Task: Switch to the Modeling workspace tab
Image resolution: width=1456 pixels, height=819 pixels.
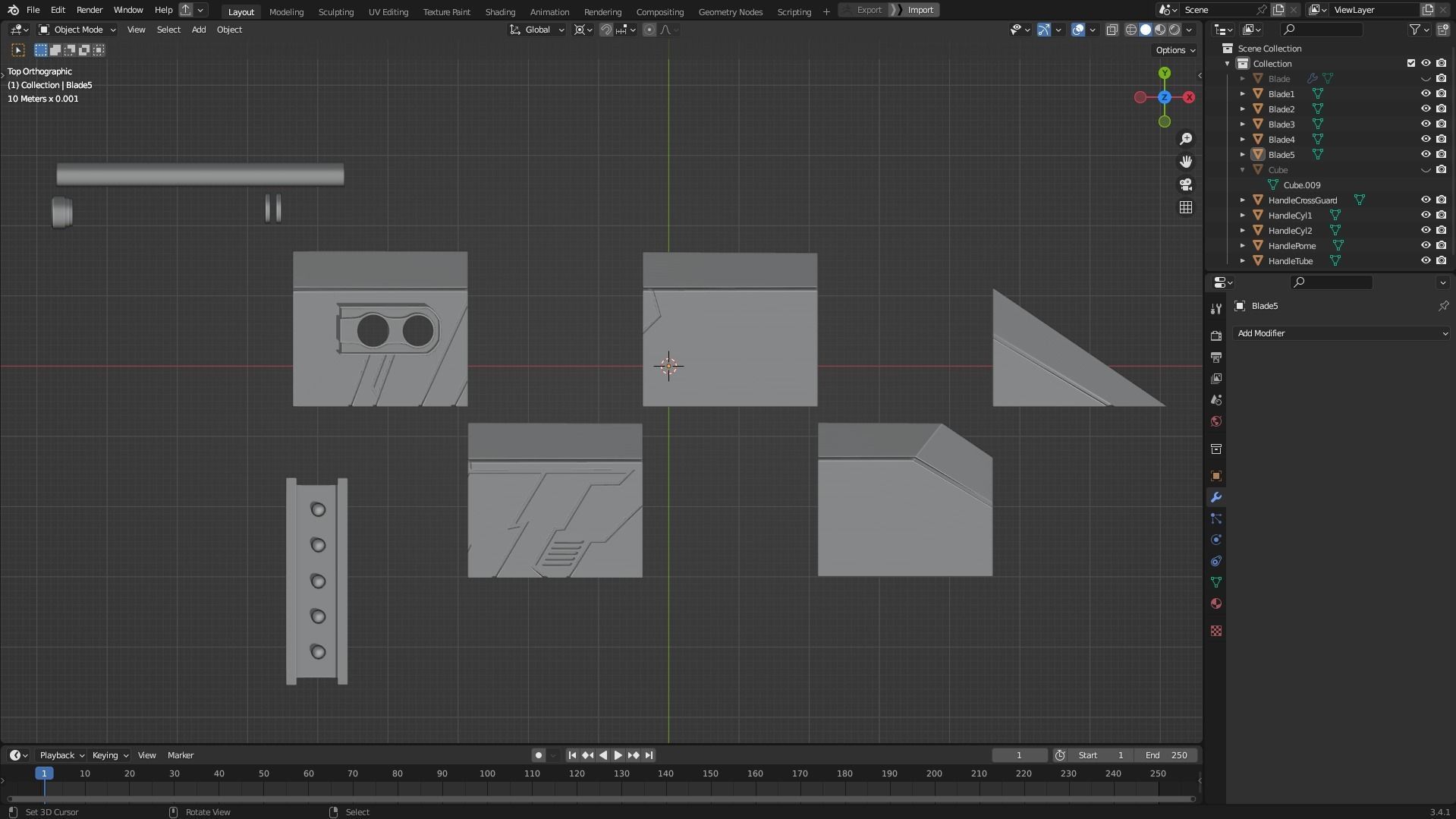Action: [x=286, y=11]
